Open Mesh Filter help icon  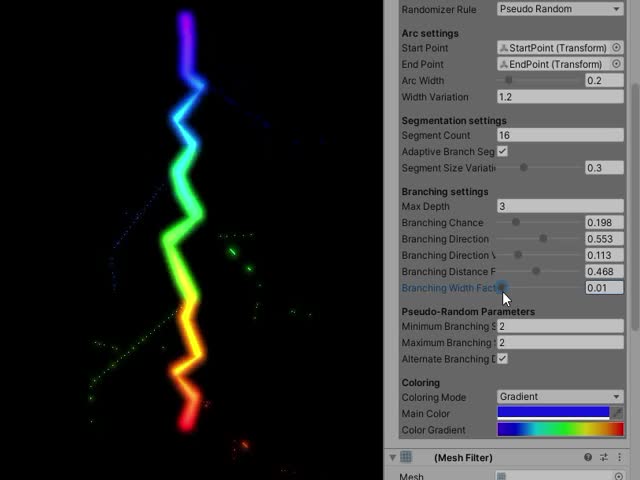(588, 457)
